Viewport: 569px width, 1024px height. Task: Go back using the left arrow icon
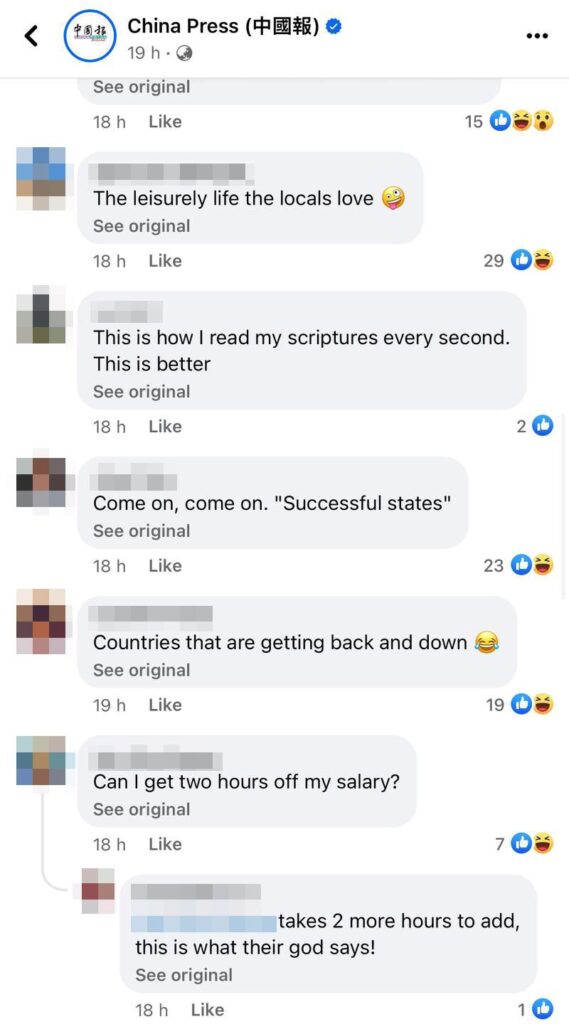[31, 37]
